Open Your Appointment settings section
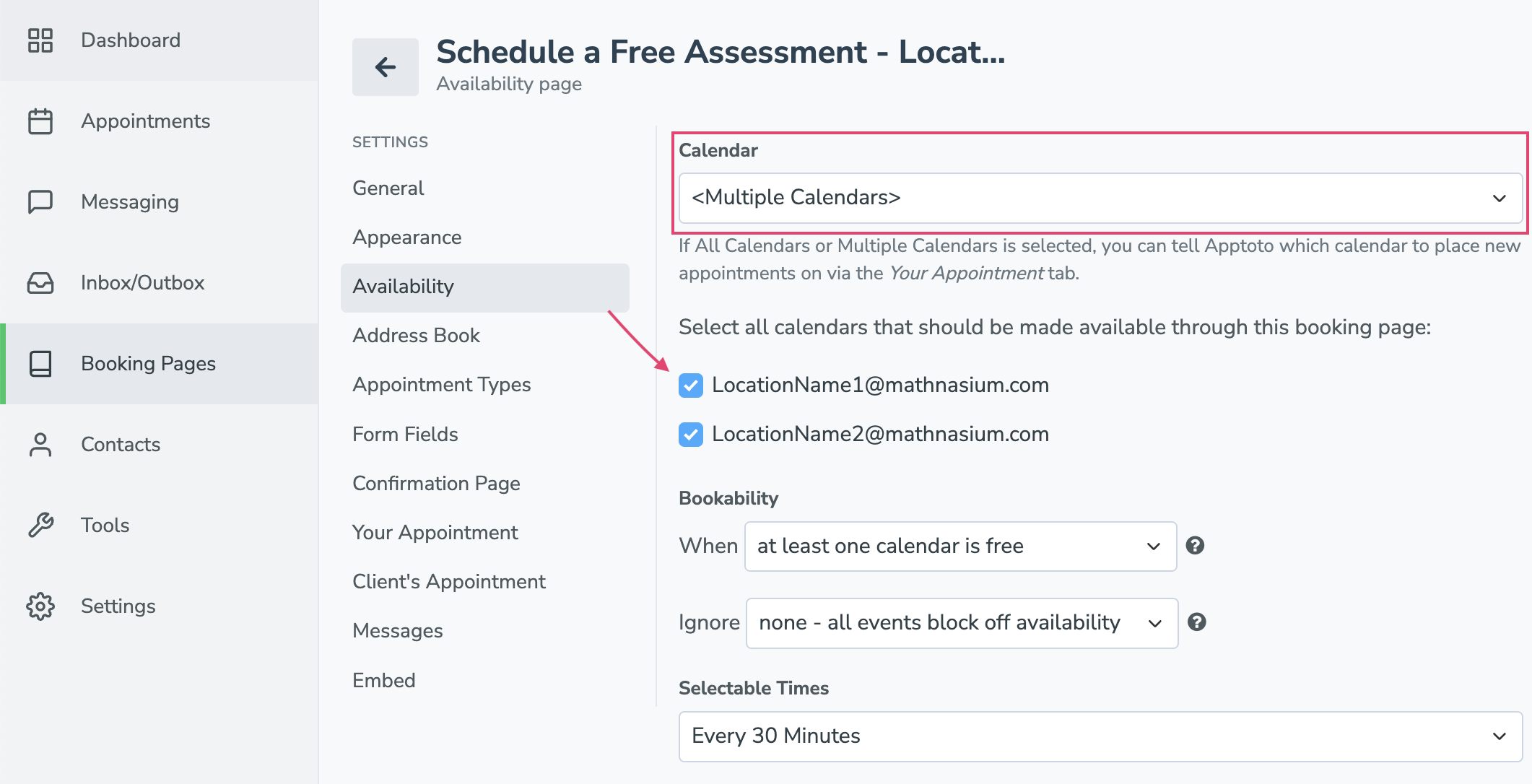 pos(435,533)
